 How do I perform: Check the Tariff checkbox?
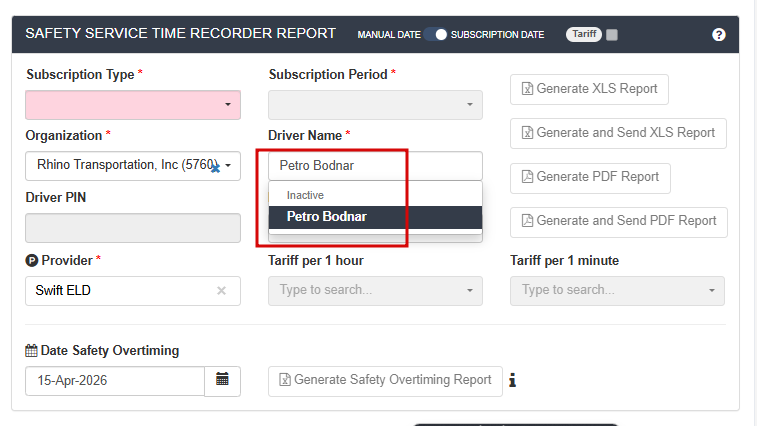[x=612, y=35]
